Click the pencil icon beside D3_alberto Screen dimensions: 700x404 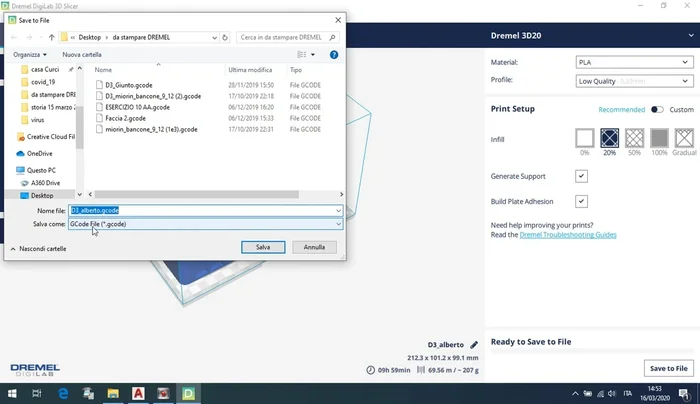click(474, 344)
